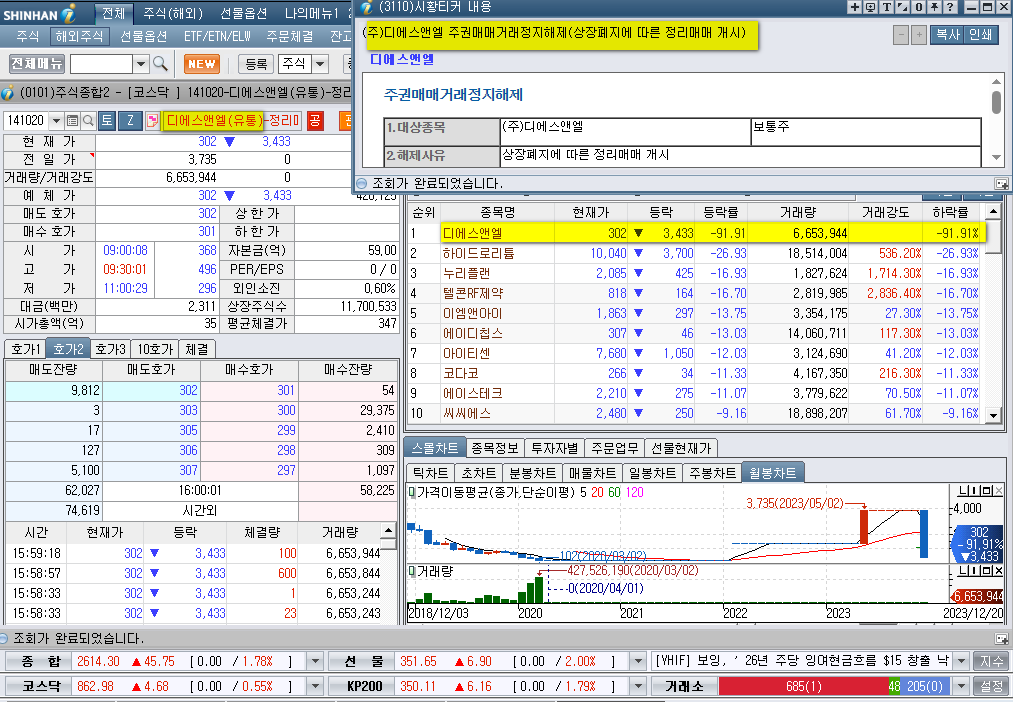Switch to the 투자자별 tab
Image resolution: width=1013 pixels, height=702 pixels.
point(554,448)
